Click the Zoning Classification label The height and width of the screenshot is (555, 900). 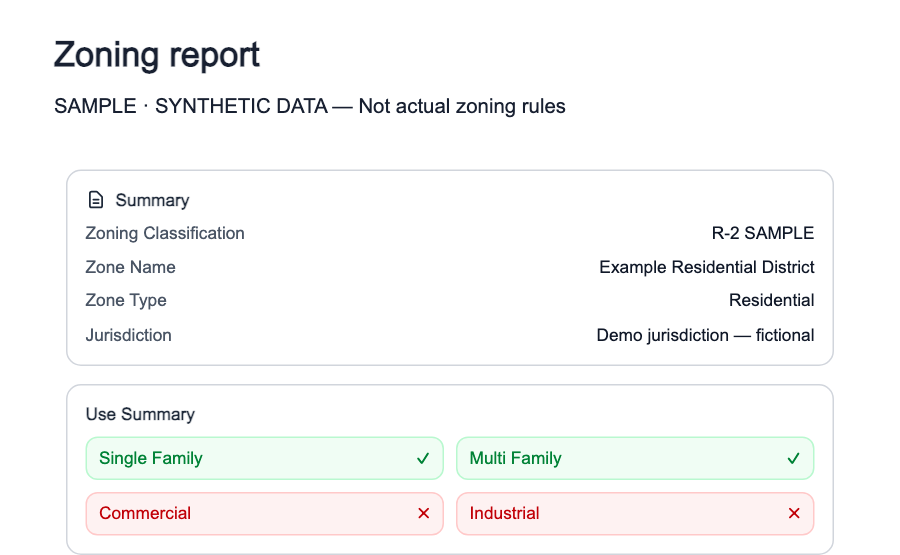(165, 233)
